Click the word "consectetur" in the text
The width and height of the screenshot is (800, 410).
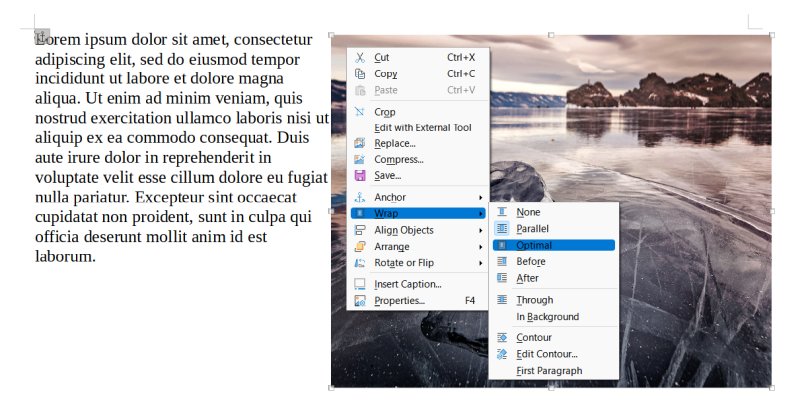coord(273,39)
